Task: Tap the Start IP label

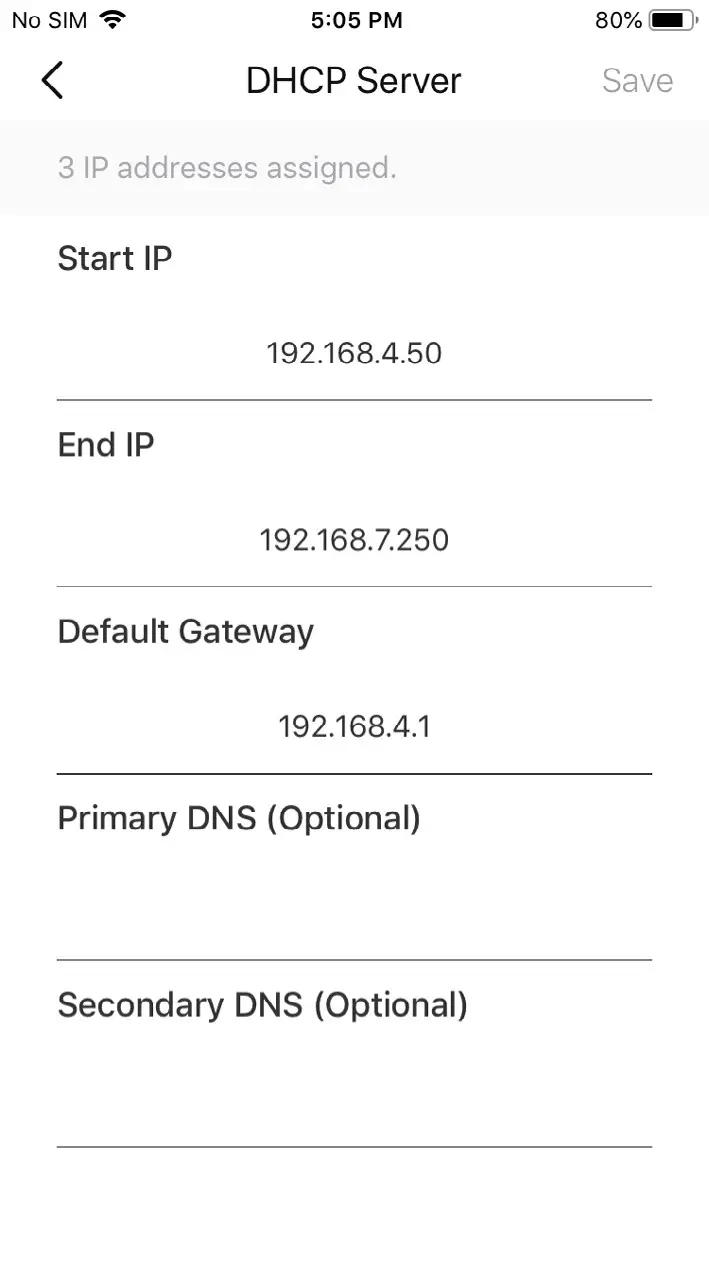Action: tap(115, 258)
